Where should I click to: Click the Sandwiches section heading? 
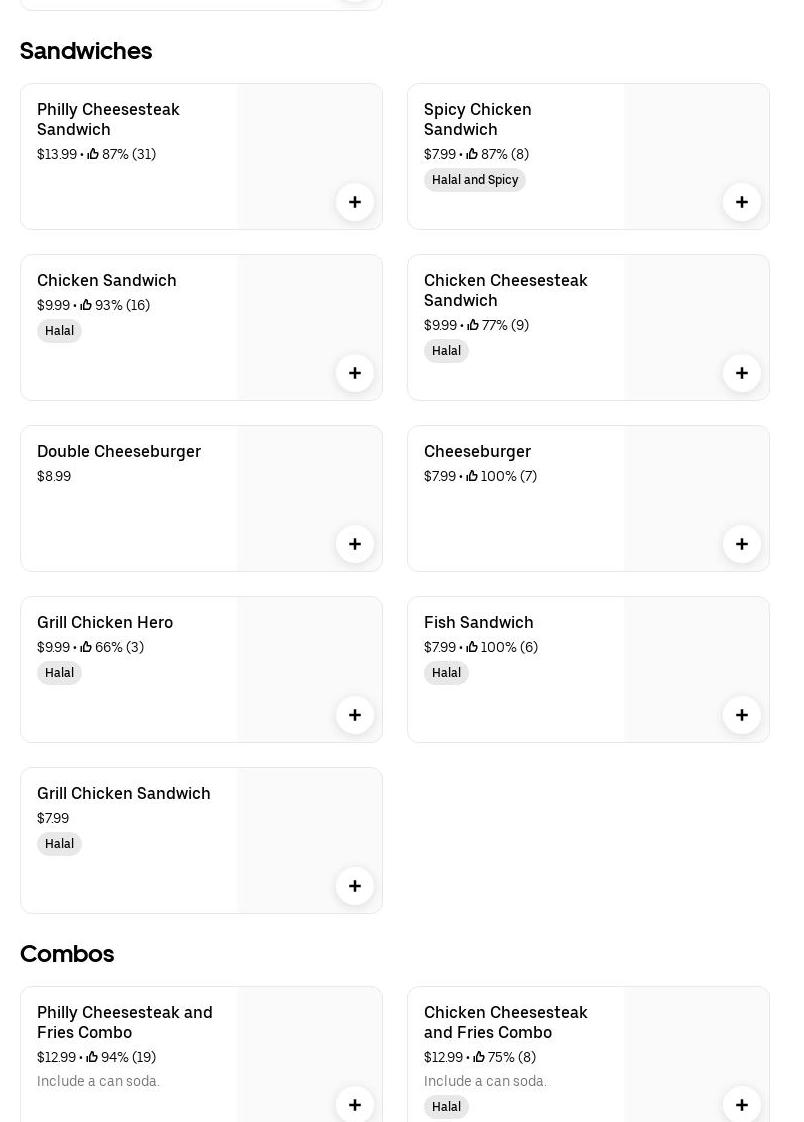pos(86,51)
